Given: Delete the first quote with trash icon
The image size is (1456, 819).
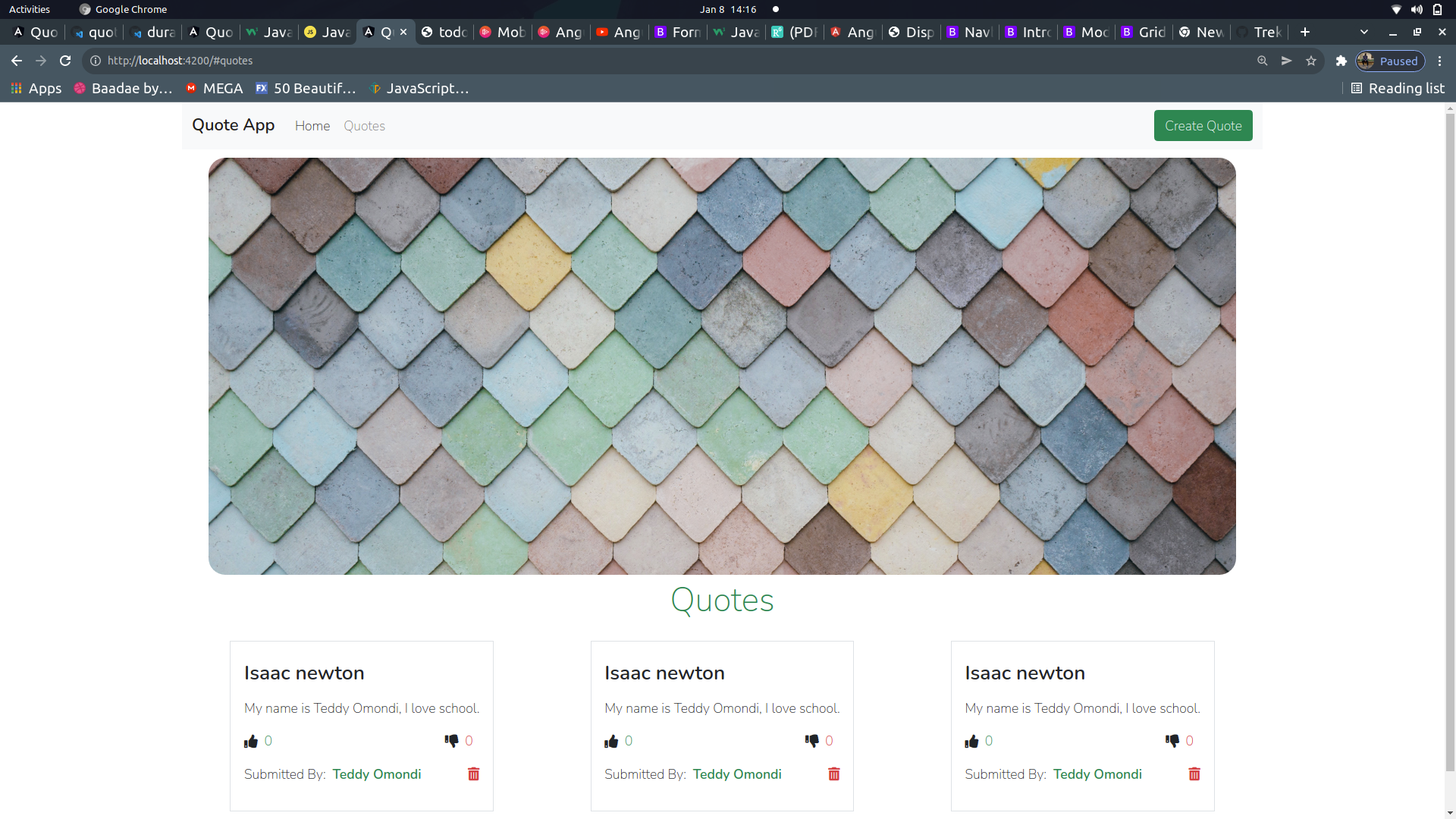Looking at the screenshot, I should tap(473, 774).
